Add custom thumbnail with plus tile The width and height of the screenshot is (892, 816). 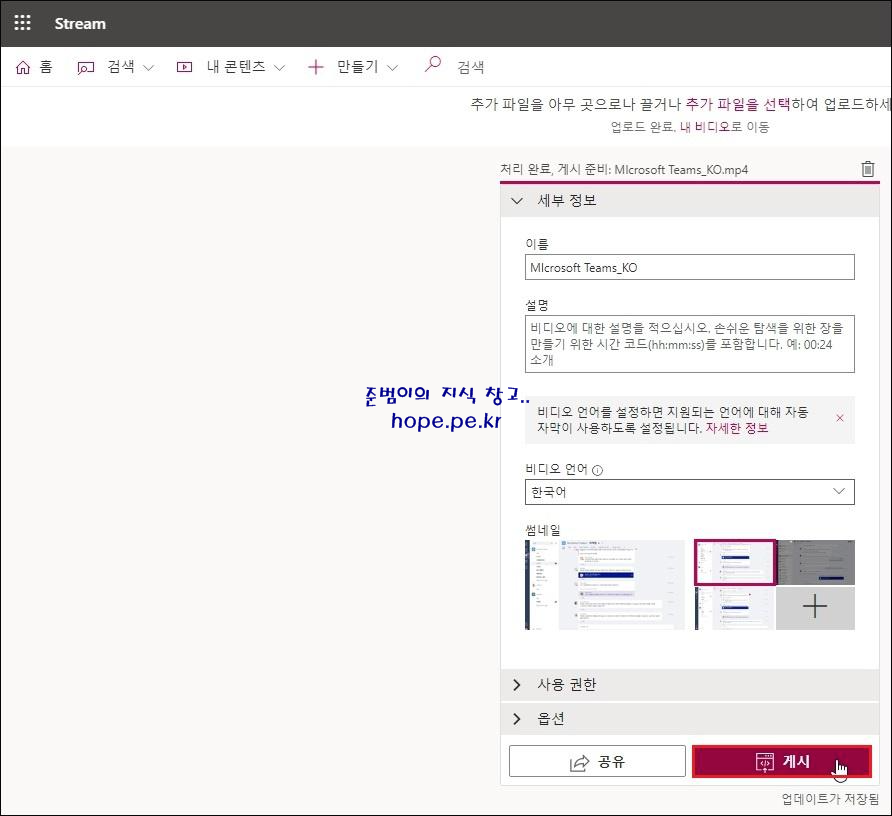(x=815, y=608)
